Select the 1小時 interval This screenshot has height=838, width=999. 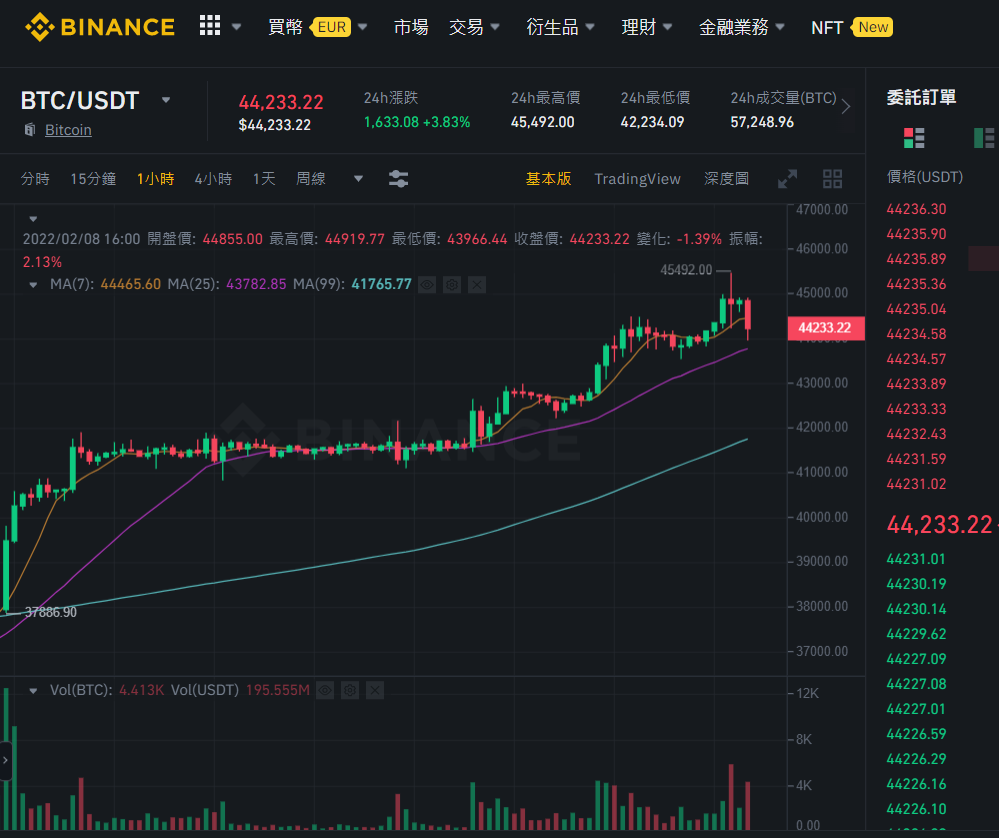click(x=155, y=179)
